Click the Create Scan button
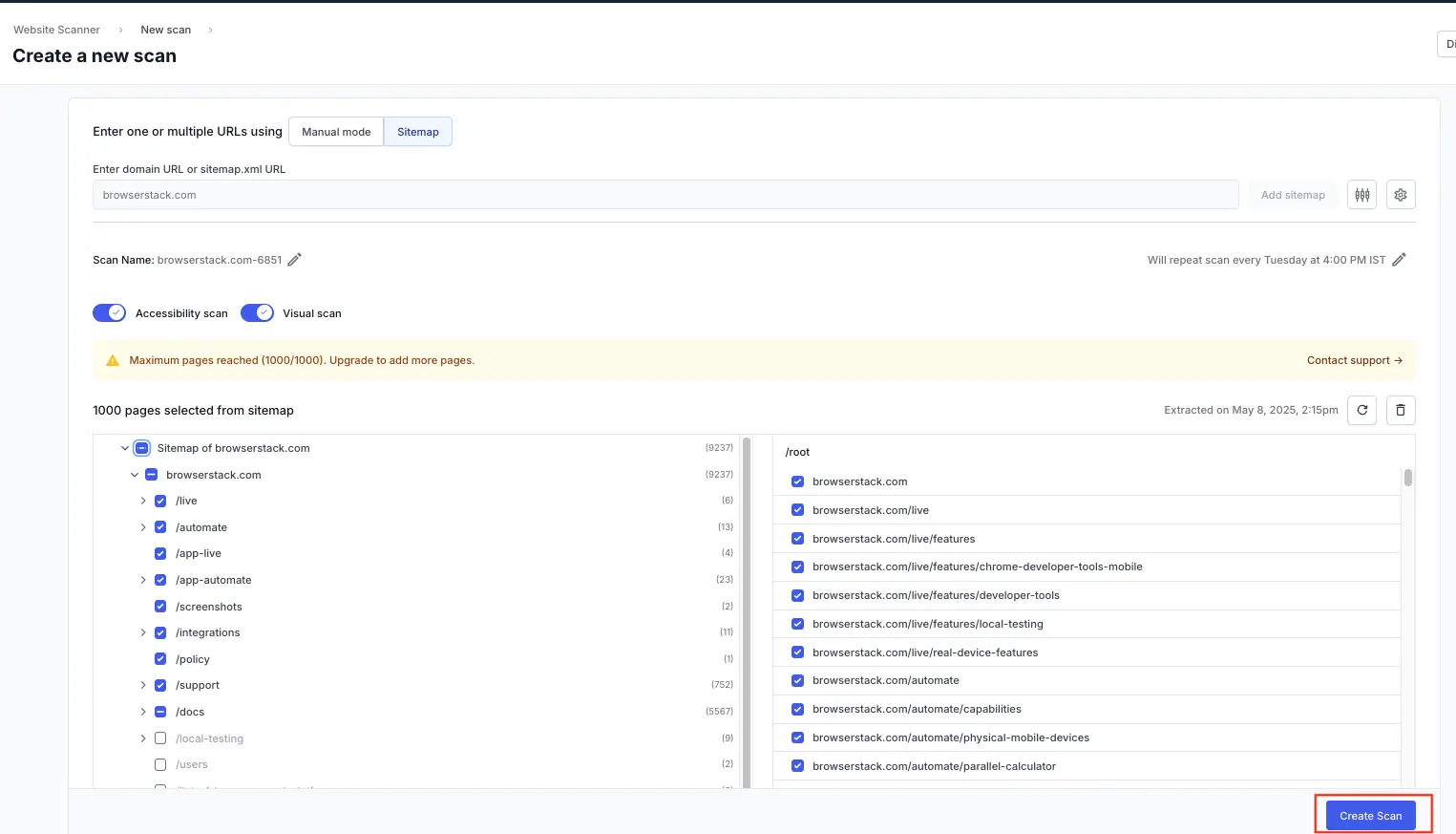Viewport: 1456px width, 834px height. pyautogui.click(x=1370, y=816)
